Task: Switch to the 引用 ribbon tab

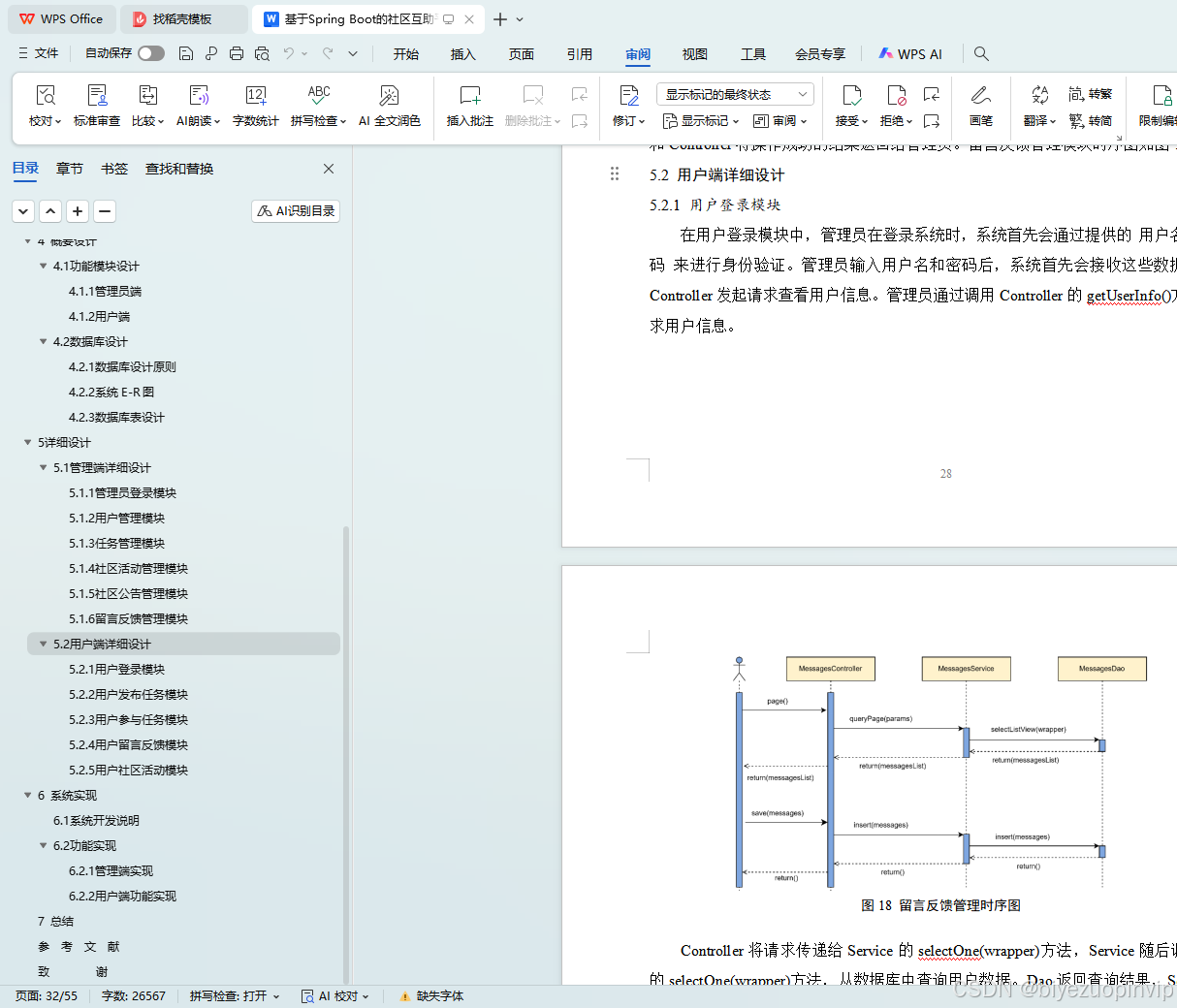Action: pos(580,54)
